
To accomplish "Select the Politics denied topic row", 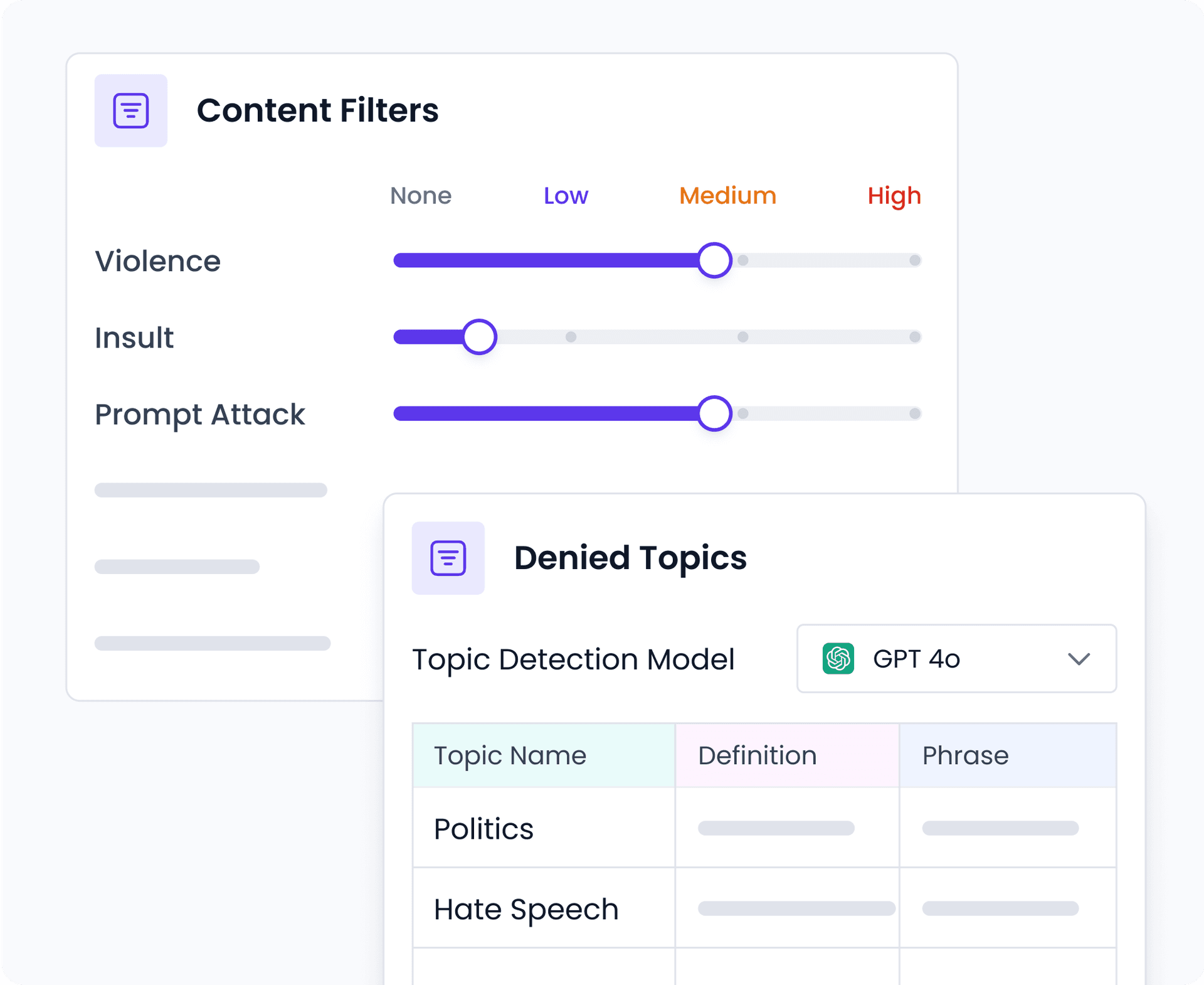I will 483,828.
